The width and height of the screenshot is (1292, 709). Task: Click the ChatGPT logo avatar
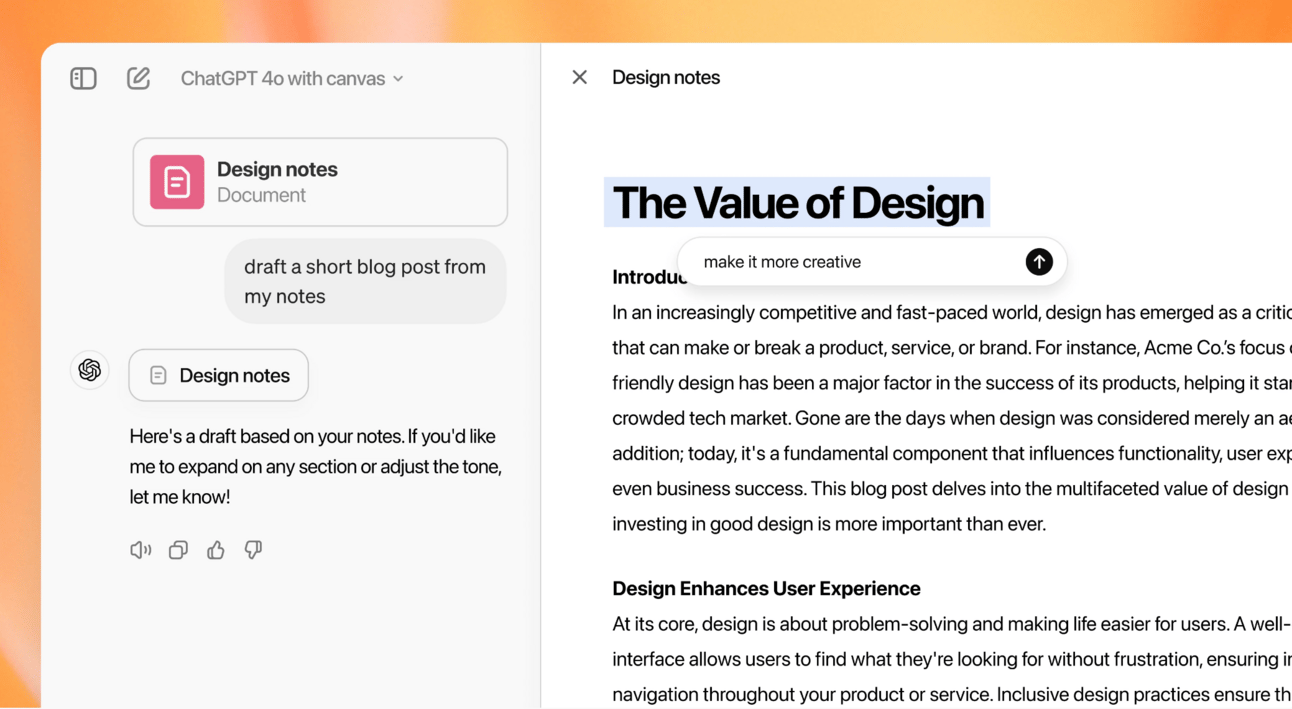[x=90, y=370]
